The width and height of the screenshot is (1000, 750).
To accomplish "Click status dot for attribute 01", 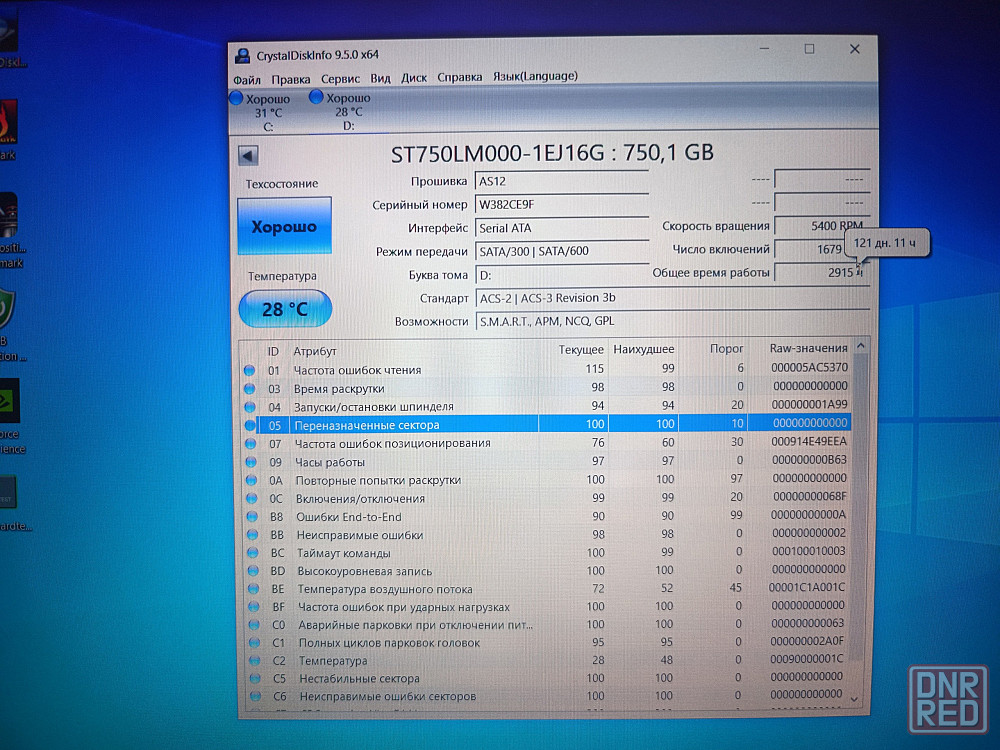I will [249, 371].
